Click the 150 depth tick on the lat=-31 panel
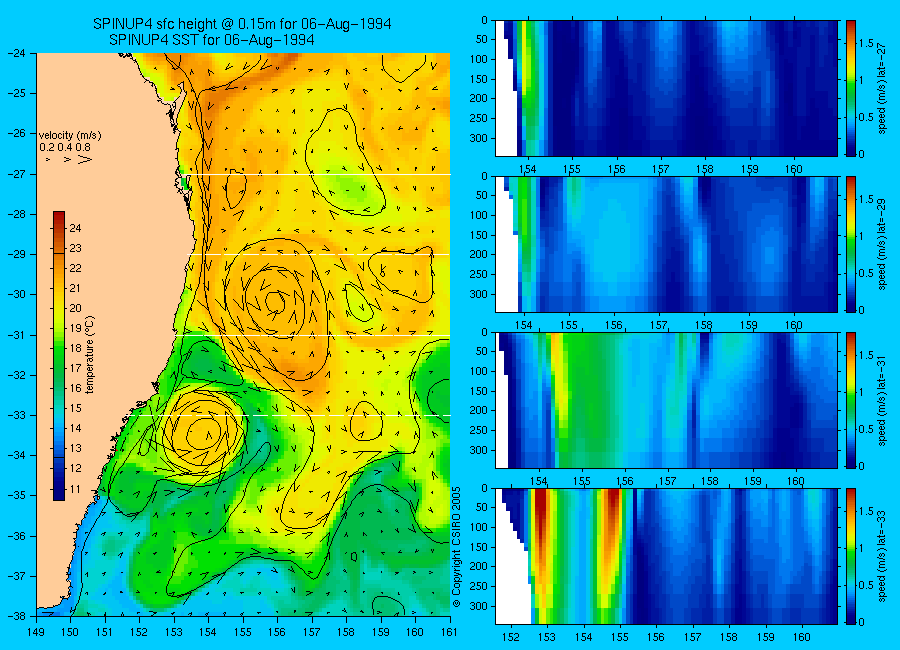 click(x=479, y=391)
